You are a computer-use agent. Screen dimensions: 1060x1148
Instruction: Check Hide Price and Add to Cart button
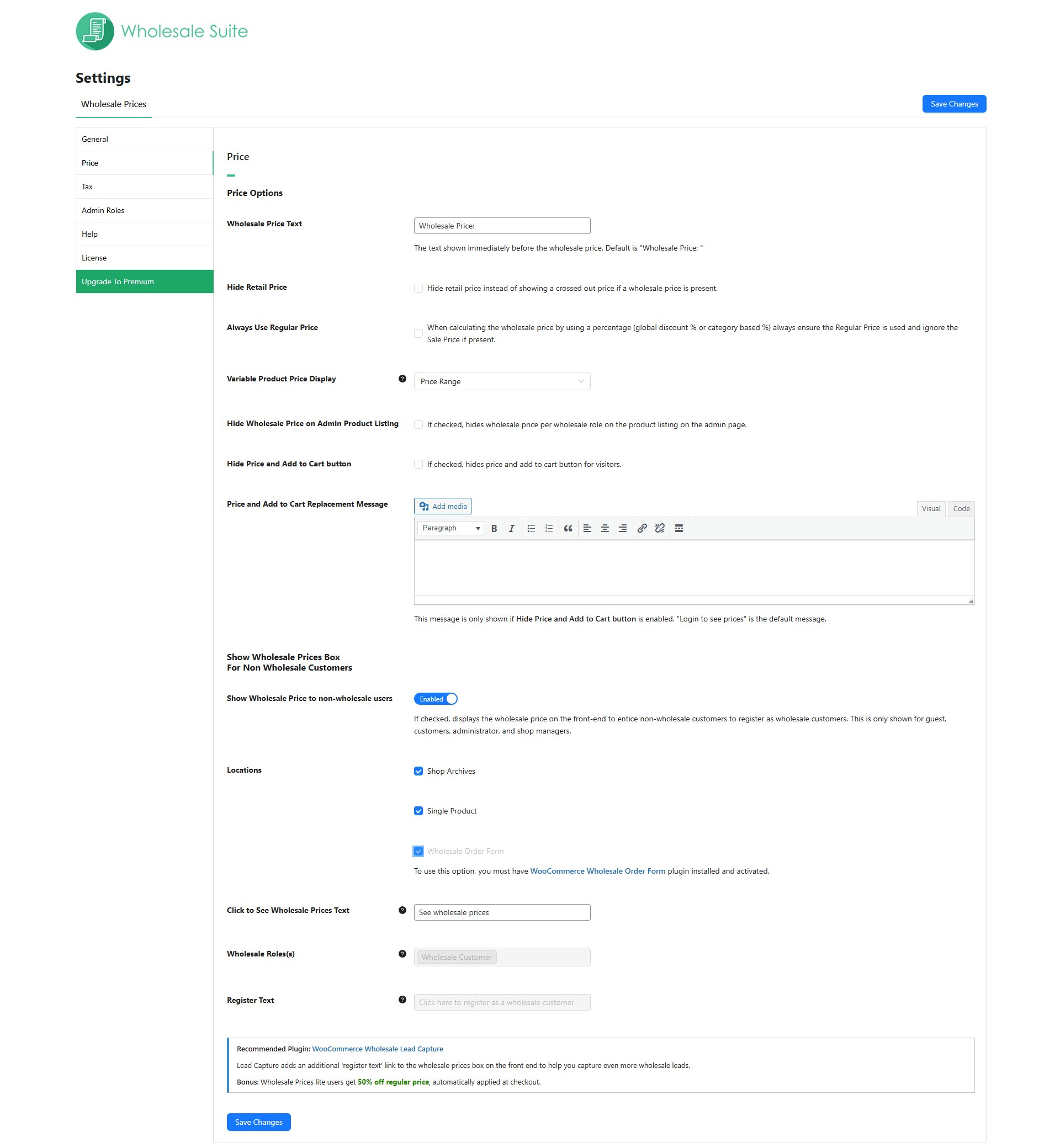coord(418,464)
